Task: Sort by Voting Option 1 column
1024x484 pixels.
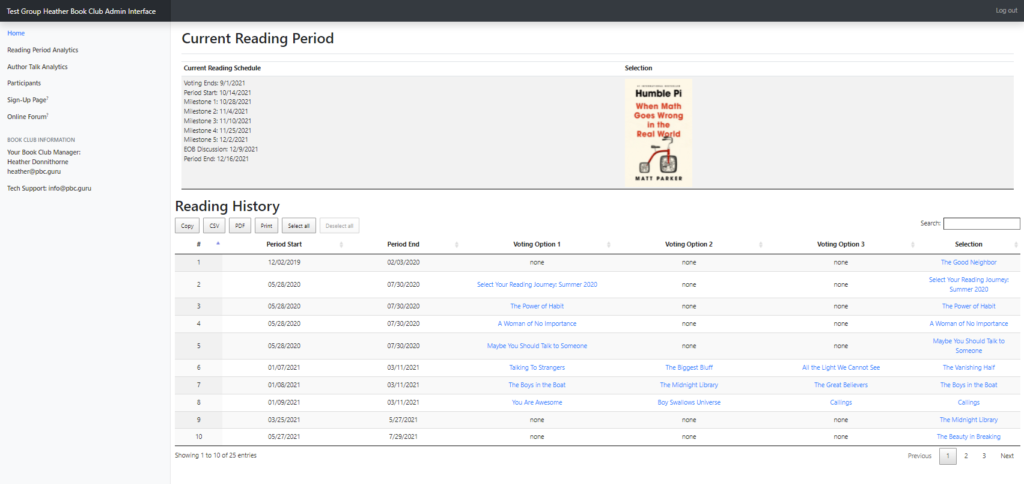Action: pos(536,244)
